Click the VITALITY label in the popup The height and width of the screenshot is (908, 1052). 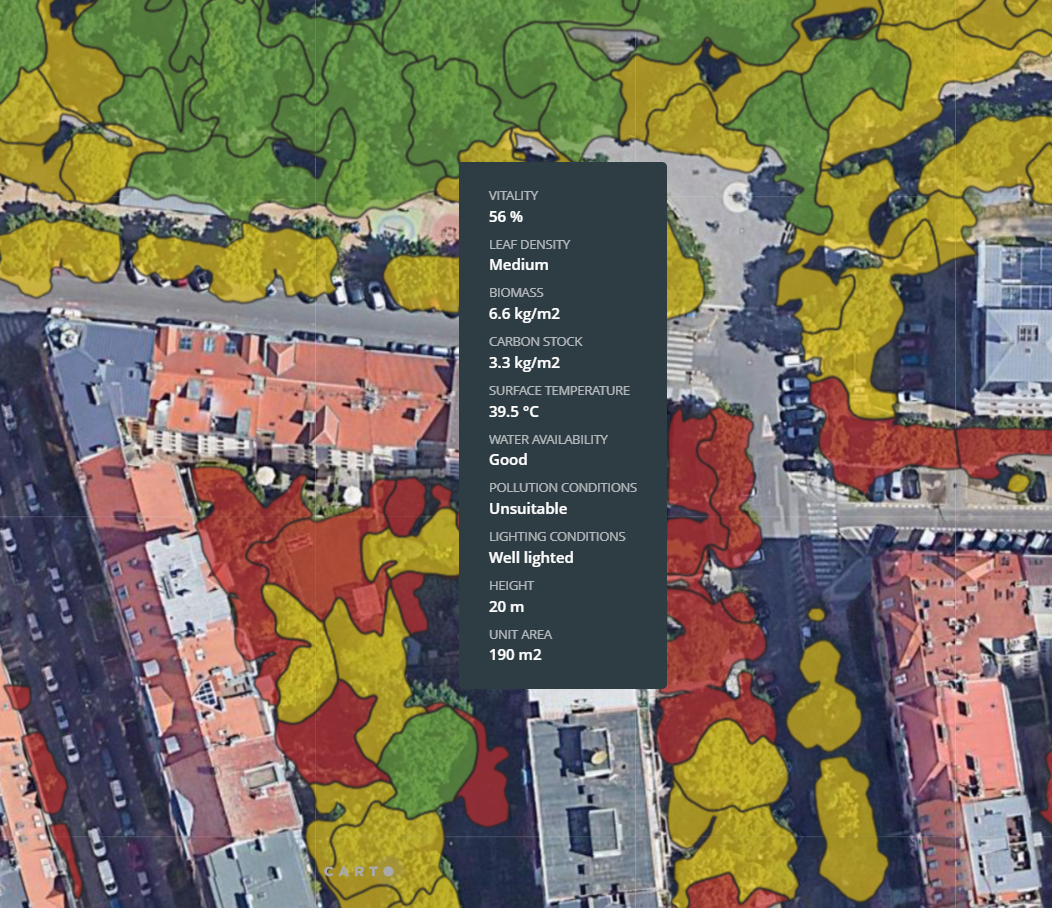pos(513,195)
